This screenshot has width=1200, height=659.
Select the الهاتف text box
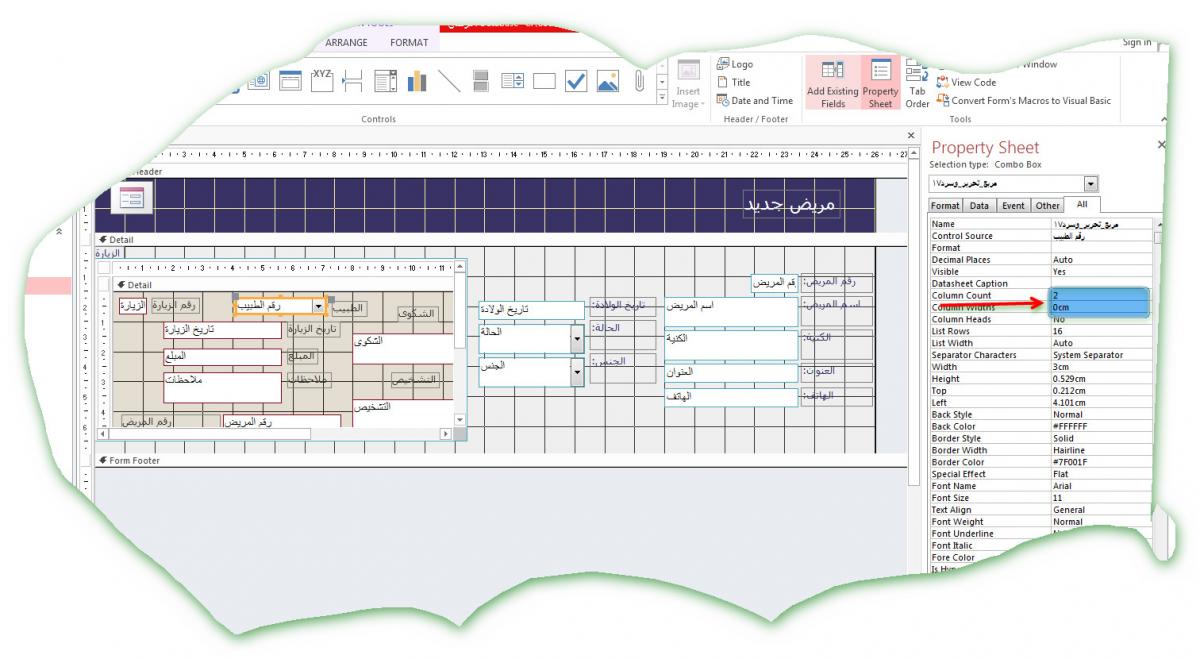731,398
